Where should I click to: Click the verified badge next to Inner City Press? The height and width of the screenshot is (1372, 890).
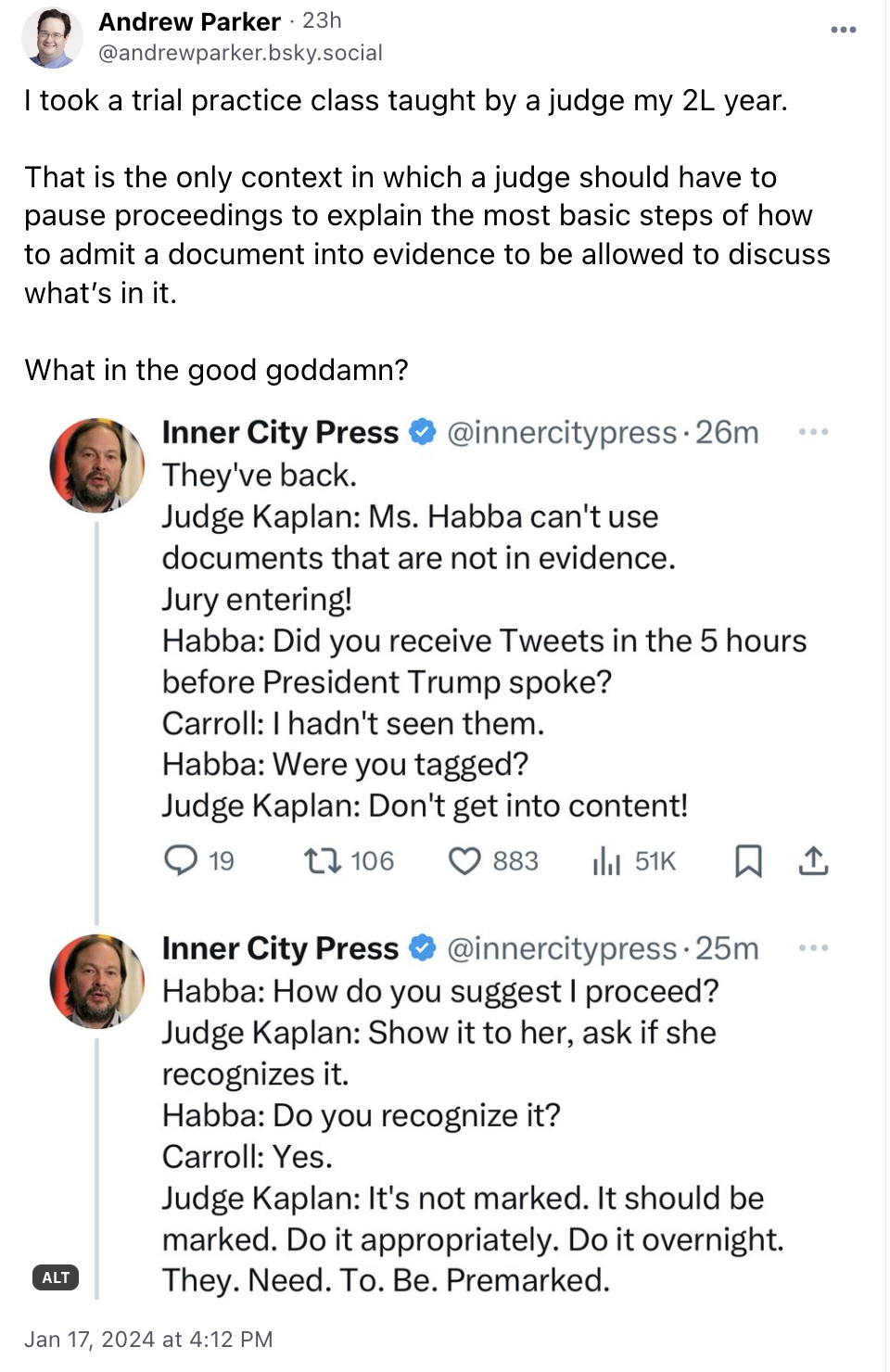422,432
